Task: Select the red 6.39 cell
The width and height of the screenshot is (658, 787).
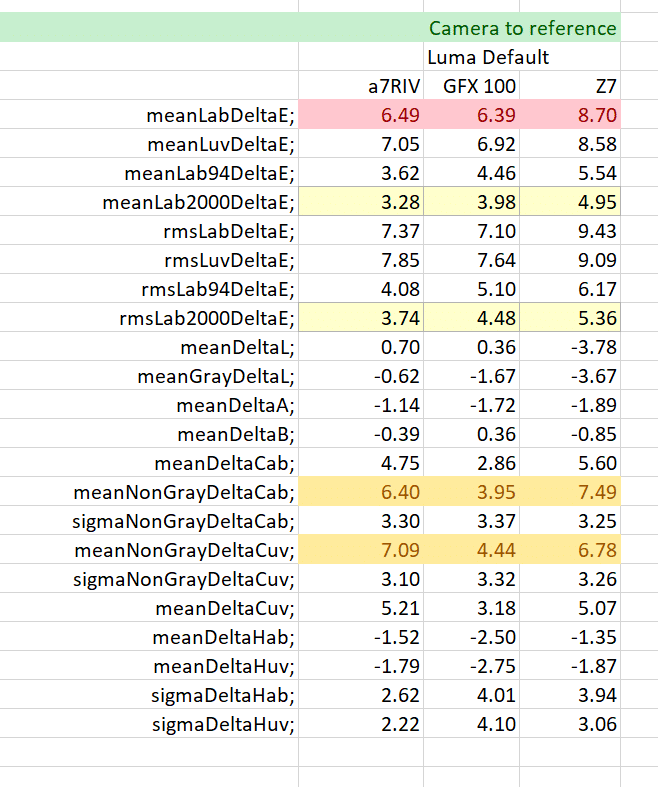Action: (x=472, y=115)
